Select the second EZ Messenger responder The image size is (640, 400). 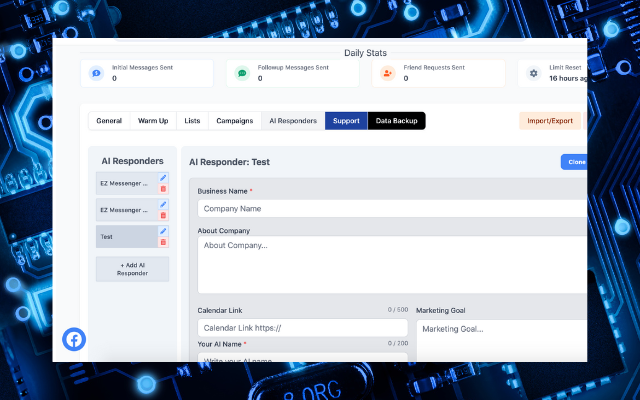127,210
